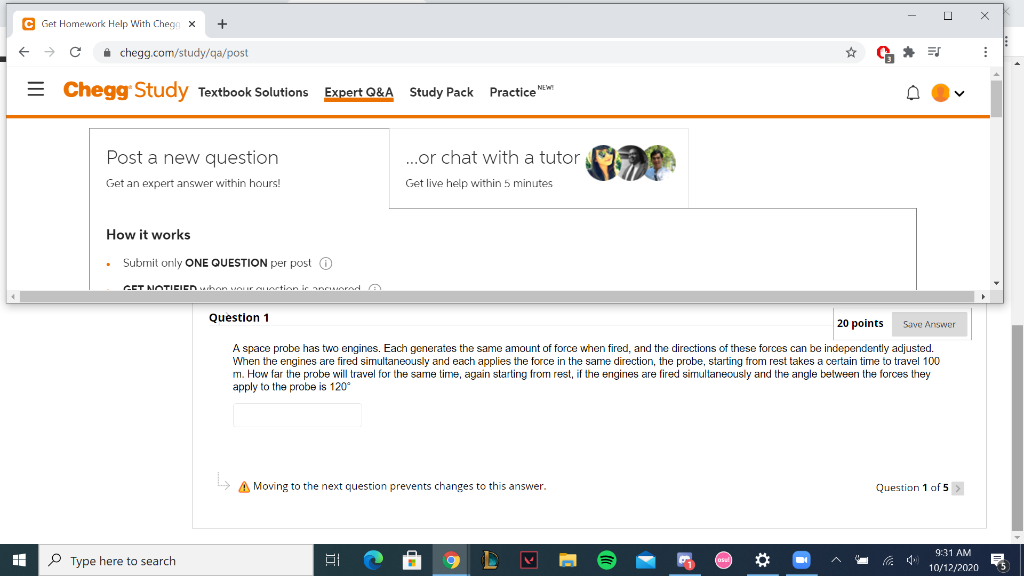Click the Chegg Study logo
Screen dimensions: 1024x576
(125, 90)
